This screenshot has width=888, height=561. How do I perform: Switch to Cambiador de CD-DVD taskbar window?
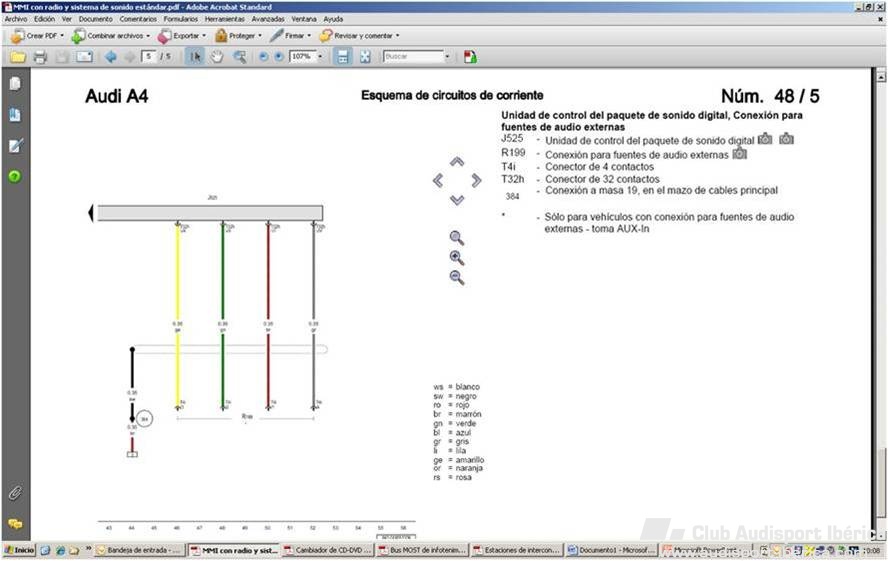[328, 550]
